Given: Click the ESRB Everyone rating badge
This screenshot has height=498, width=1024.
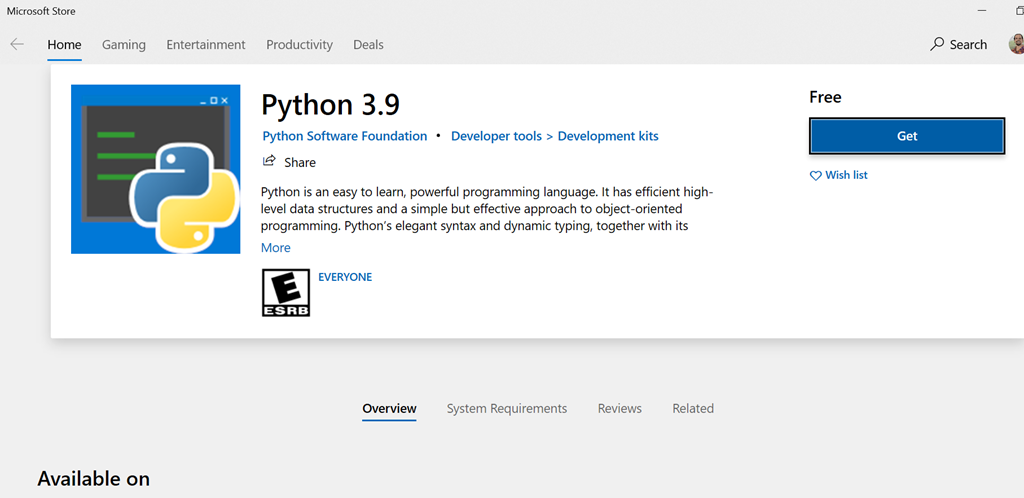Looking at the screenshot, I should (285, 293).
